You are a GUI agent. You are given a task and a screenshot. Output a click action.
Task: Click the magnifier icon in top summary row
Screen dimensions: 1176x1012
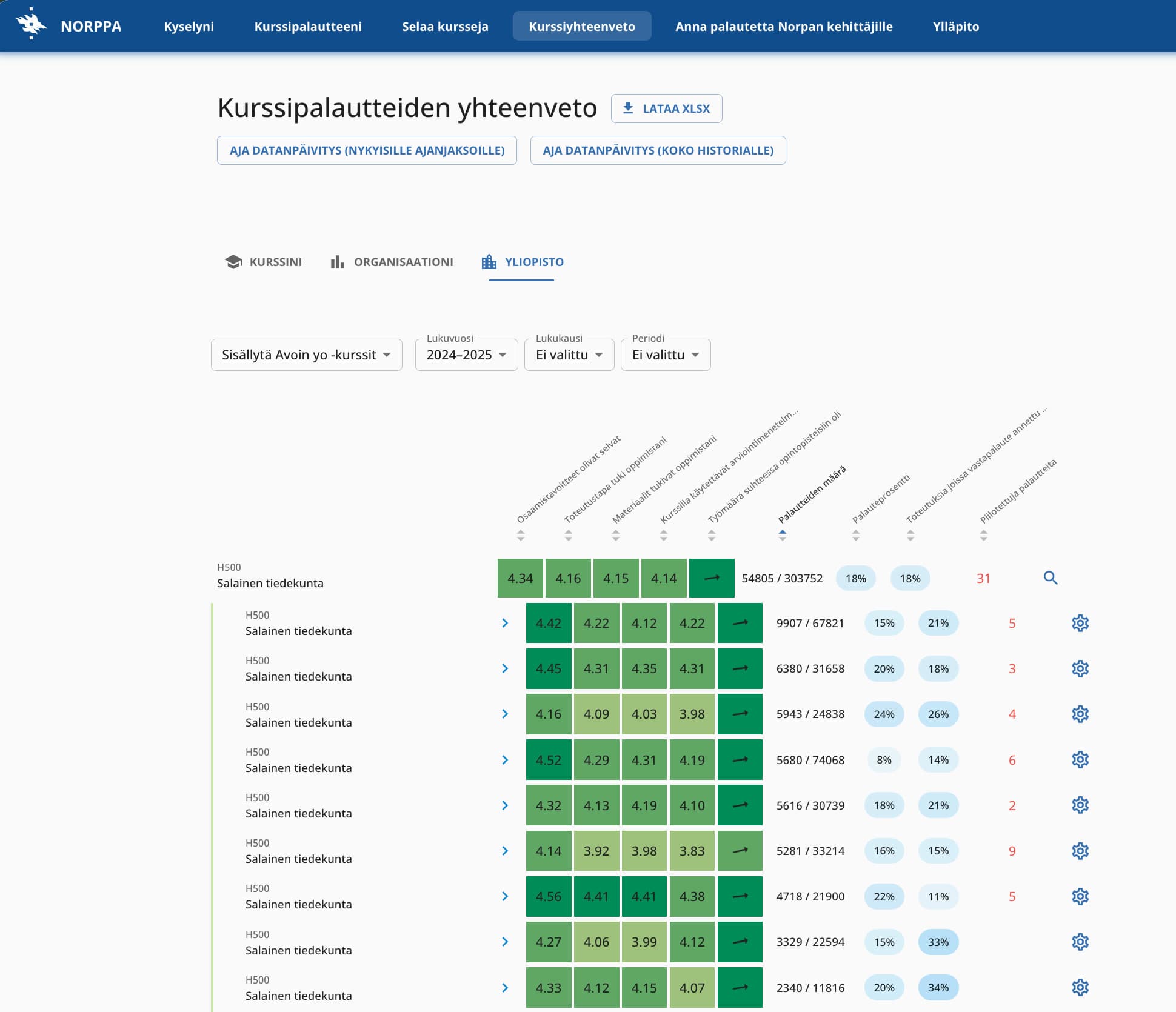(x=1050, y=578)
